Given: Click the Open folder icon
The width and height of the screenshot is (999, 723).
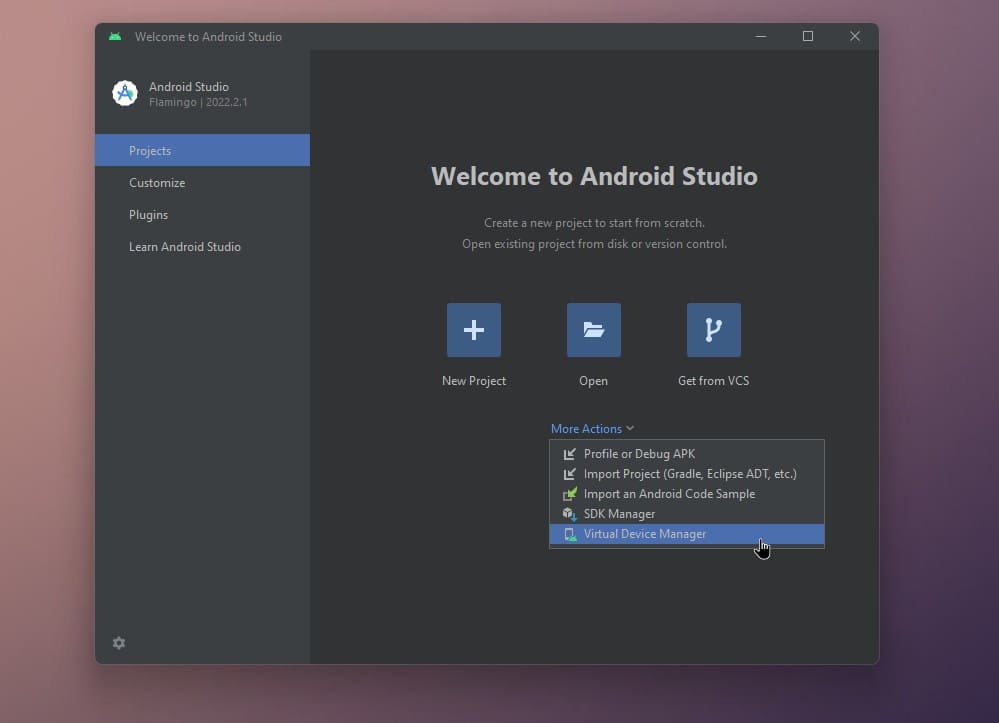Looking at the screenshot, I should [x=594, y=330].
